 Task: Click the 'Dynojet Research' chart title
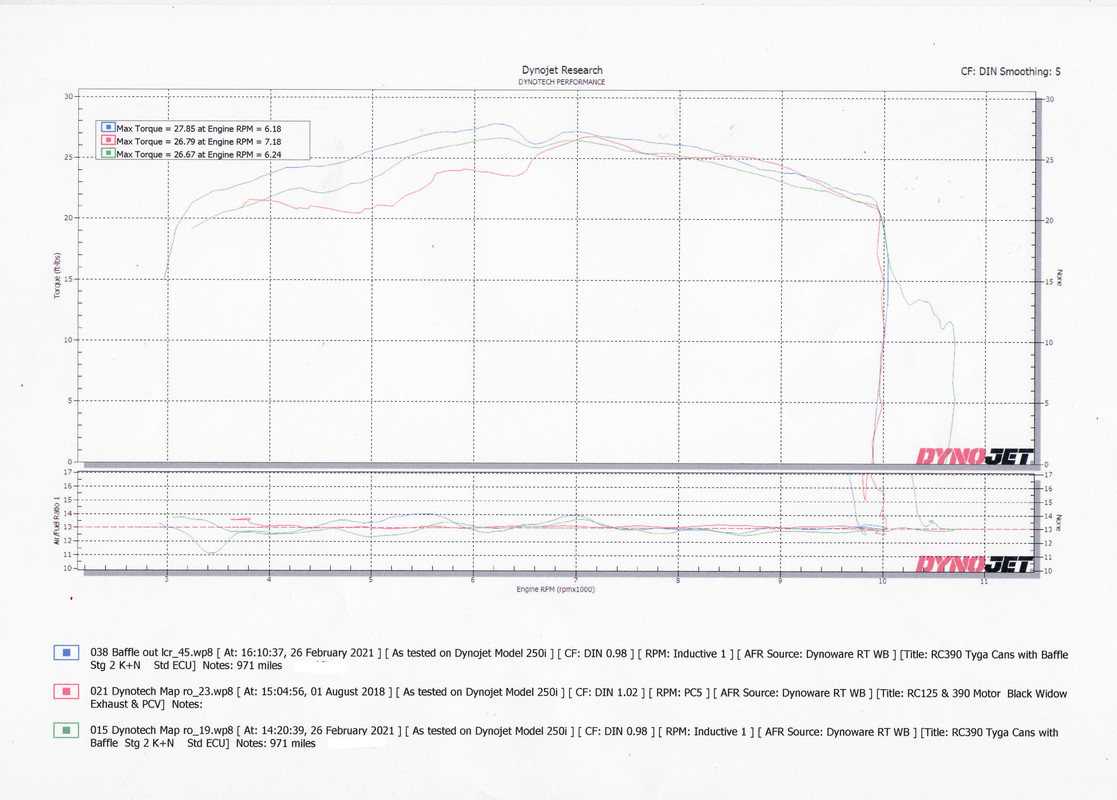pyautogui.click(x=562, y=70)
